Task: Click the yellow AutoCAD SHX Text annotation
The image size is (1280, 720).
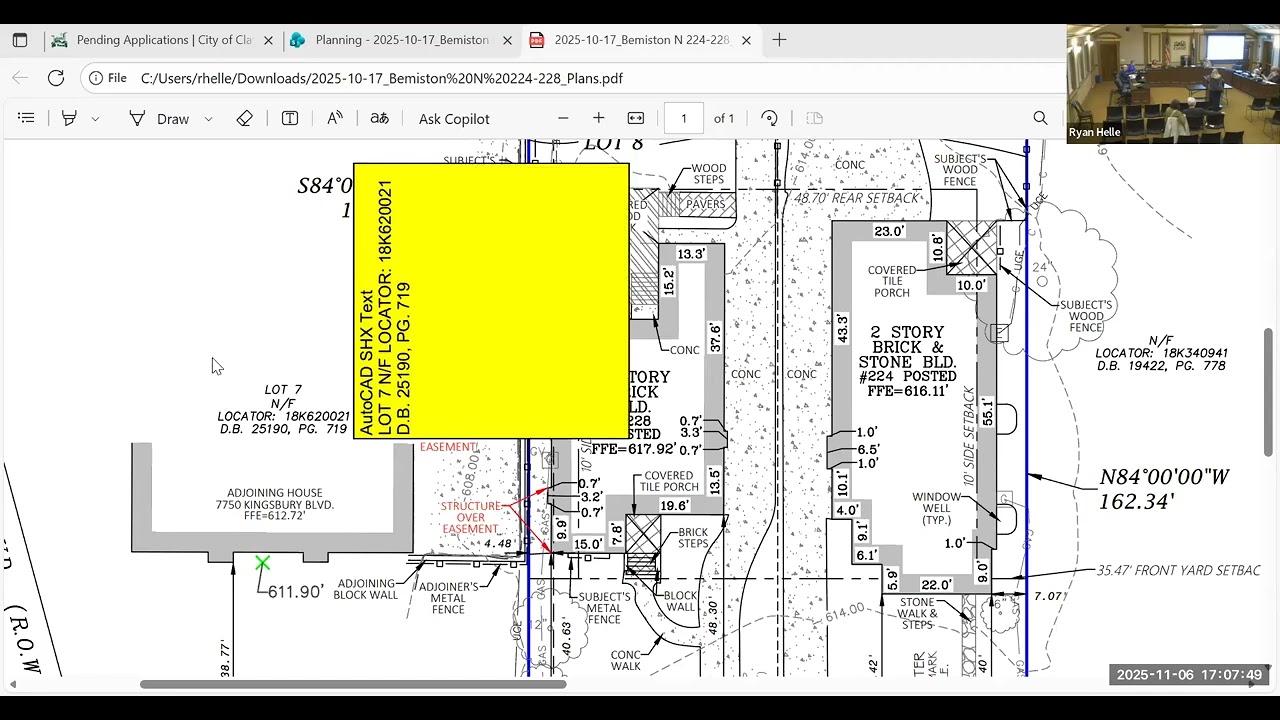Action: (491, 301)
